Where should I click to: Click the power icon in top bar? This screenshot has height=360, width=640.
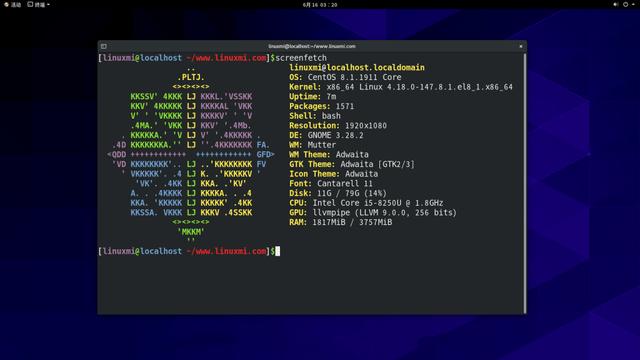(x=625, y=4)
